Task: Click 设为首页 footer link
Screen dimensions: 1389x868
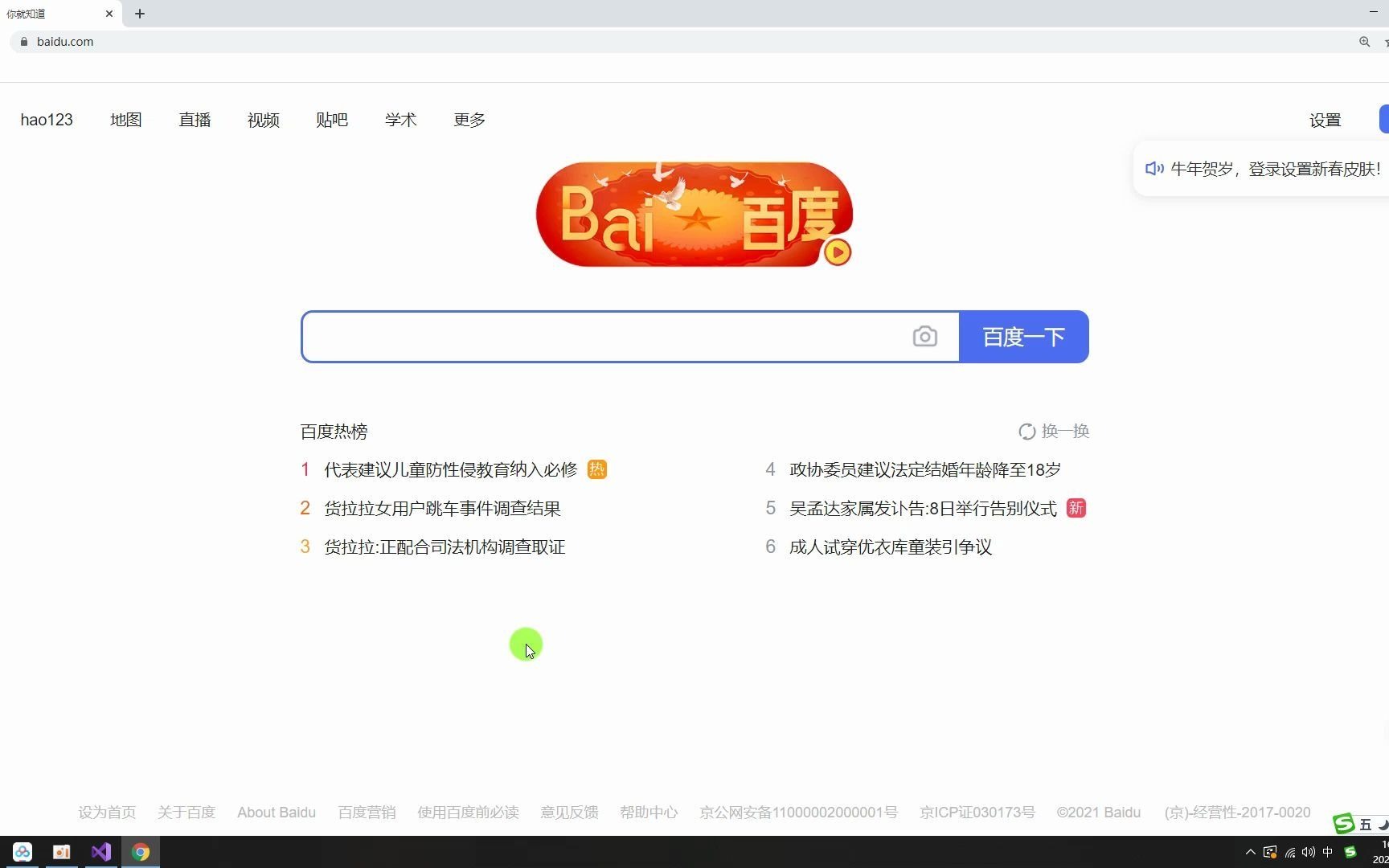Action: coord(107,813)
